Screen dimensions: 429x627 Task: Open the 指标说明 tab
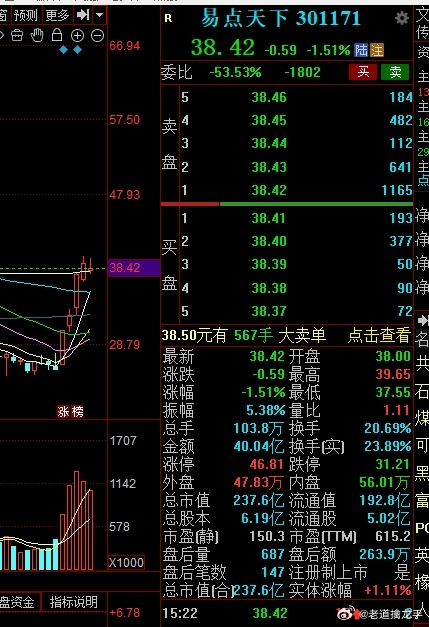tap(74, 602)
